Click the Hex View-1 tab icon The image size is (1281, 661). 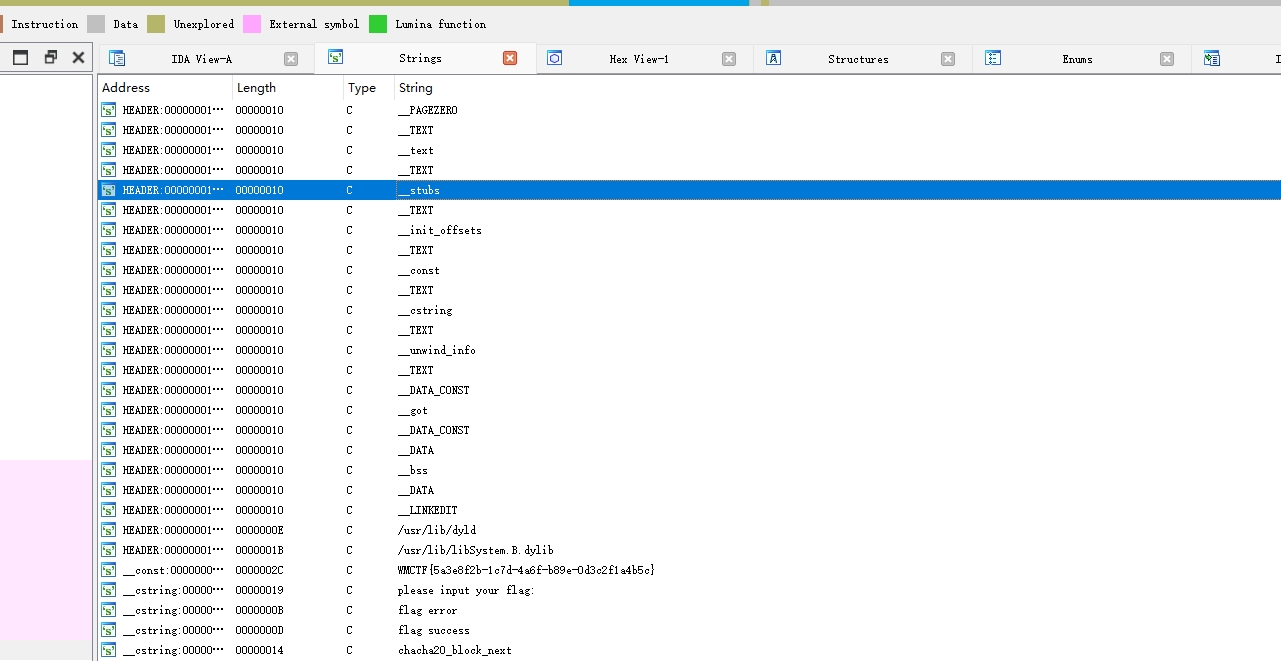555,59
